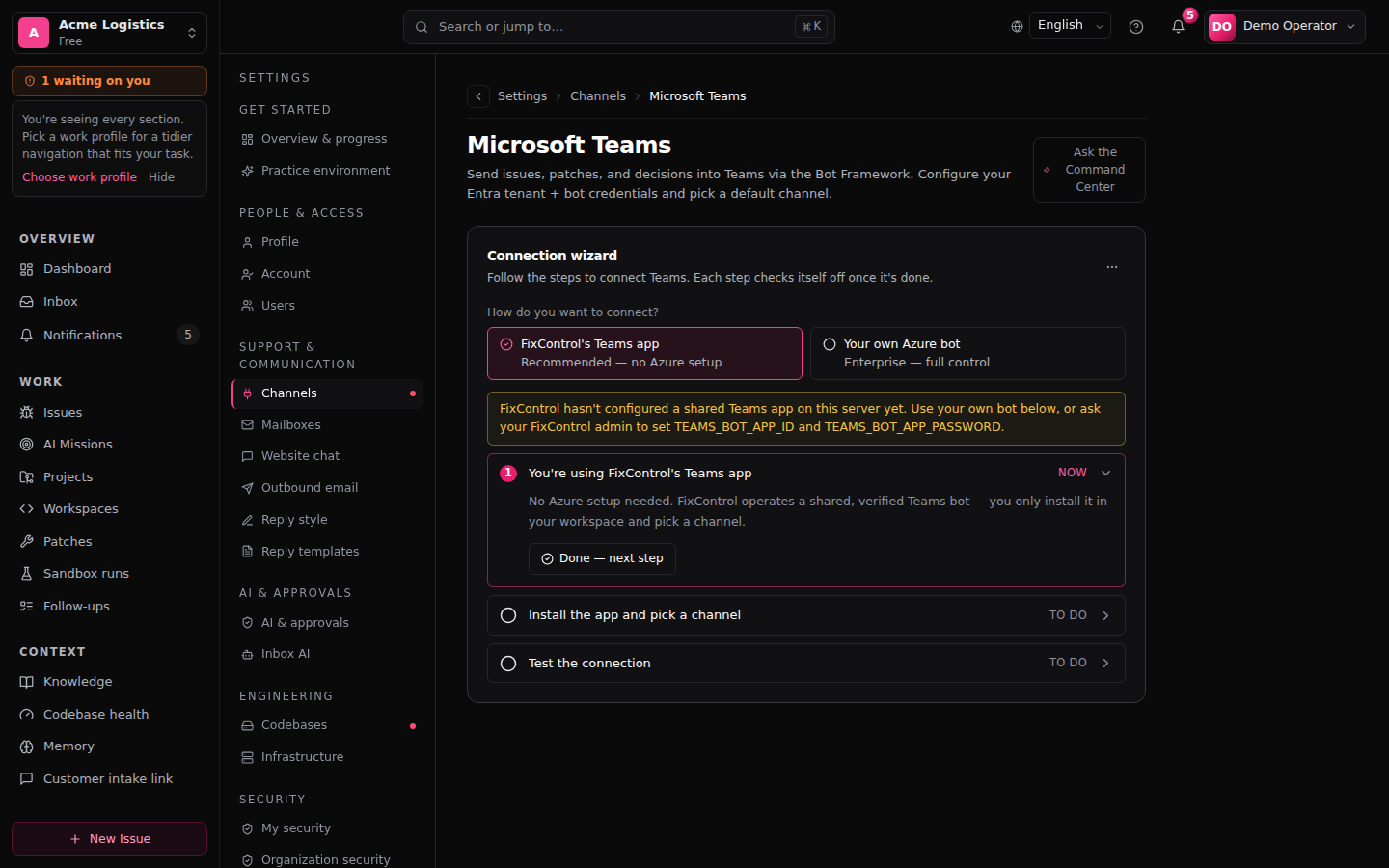The height and width of the screenshot is (868, 1389).
Task: Go to Channels breadcrumb
Action: (598, 96)
